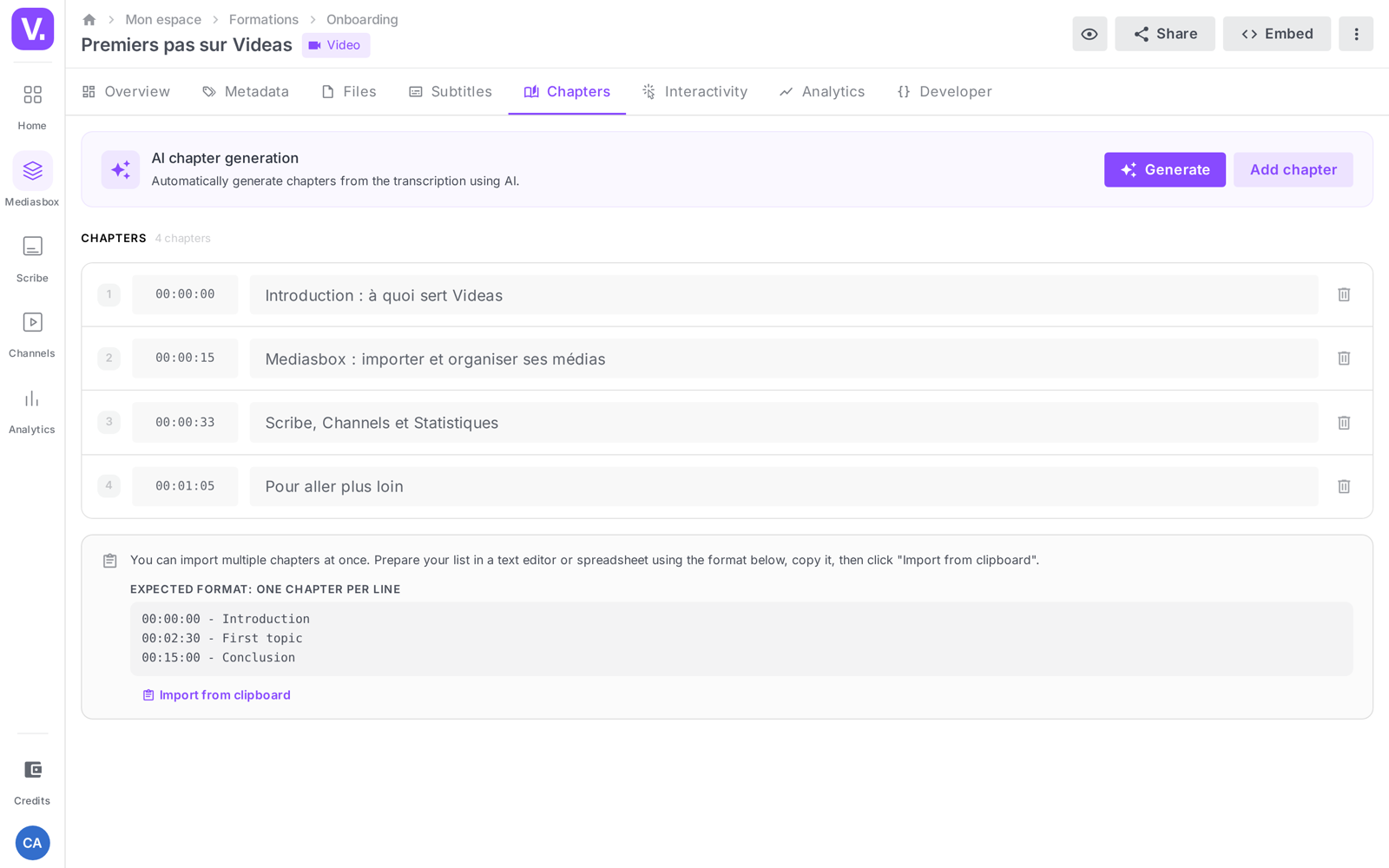Delete chapter 'Pour aller plus loin'
The image size is (1389, 868).
1344,486
